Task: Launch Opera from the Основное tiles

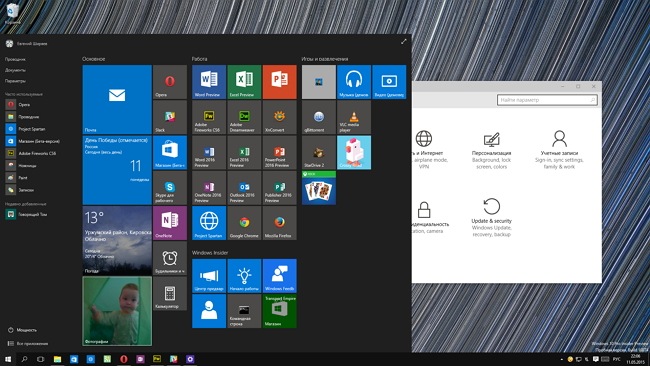Action: tap(170, 82)
